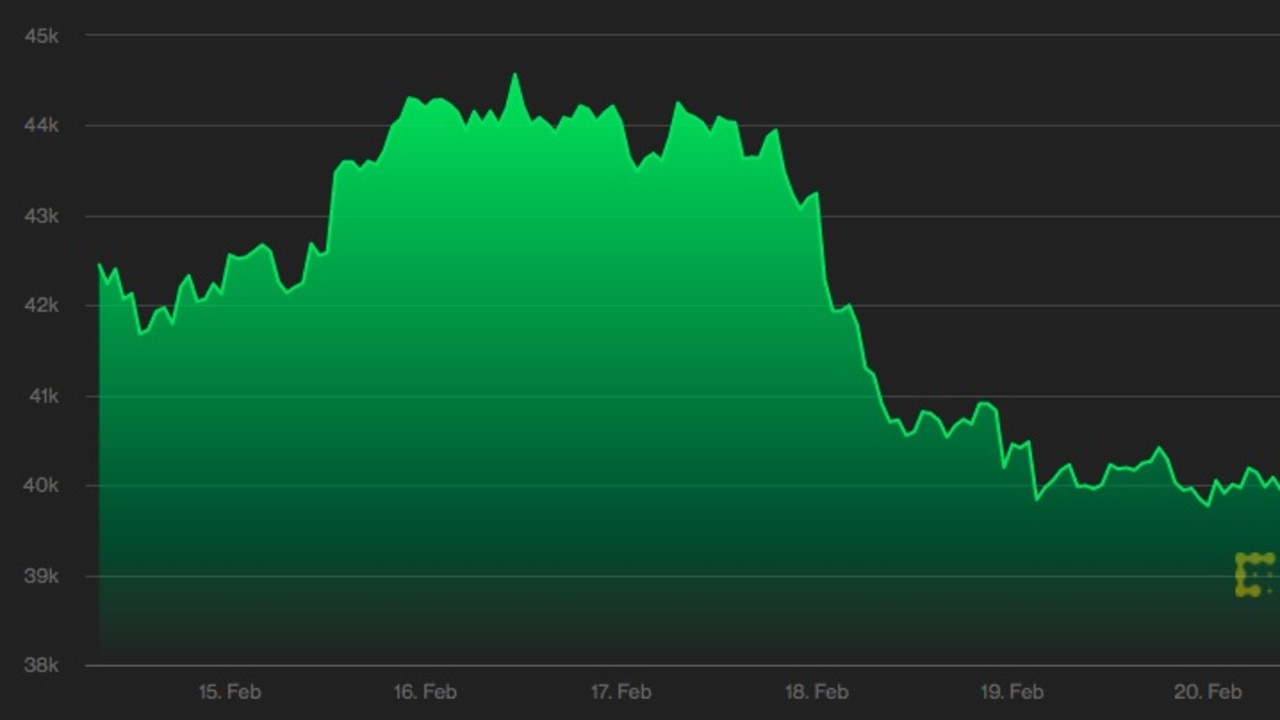Click the 17. Feb date label

tap(621, 691)
